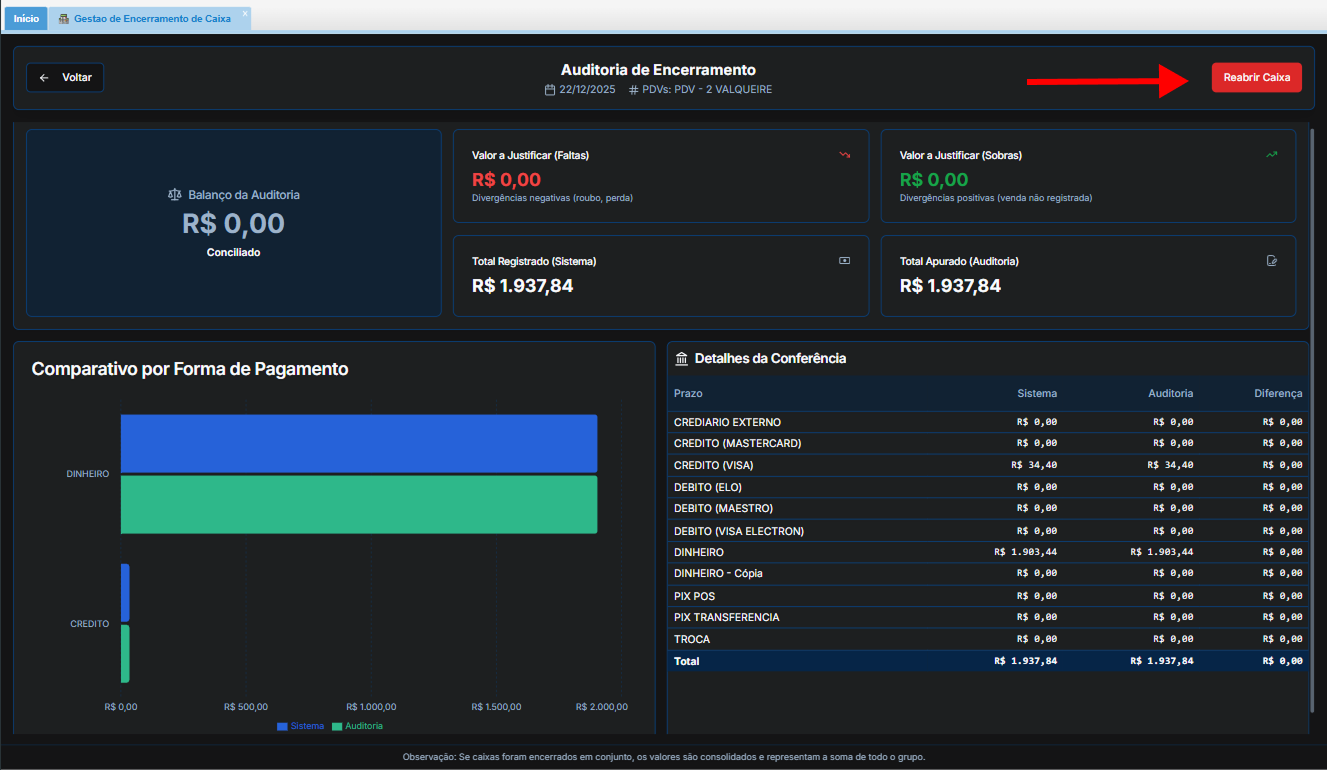
Task: Click the green DINHEIRO Auditoria bar
Action: pos(358,505)
